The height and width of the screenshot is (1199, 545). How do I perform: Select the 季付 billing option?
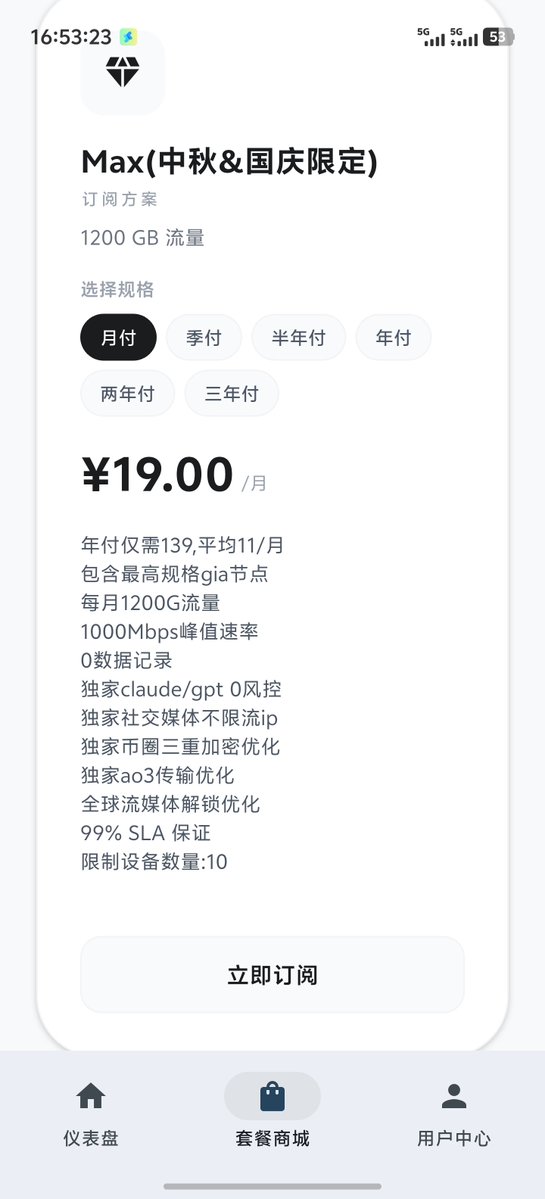[x=203, y=337]
